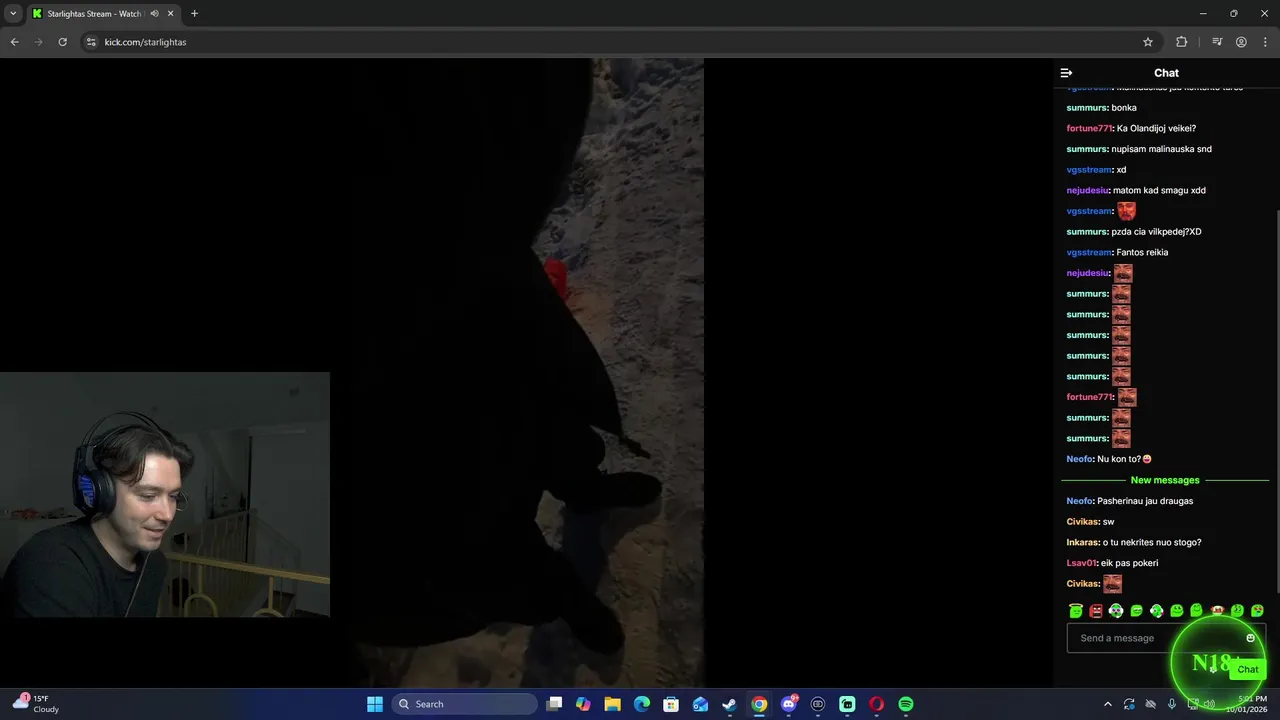
Task: Select message 'eik pas pokeri'
Action: pos(1129,563)
